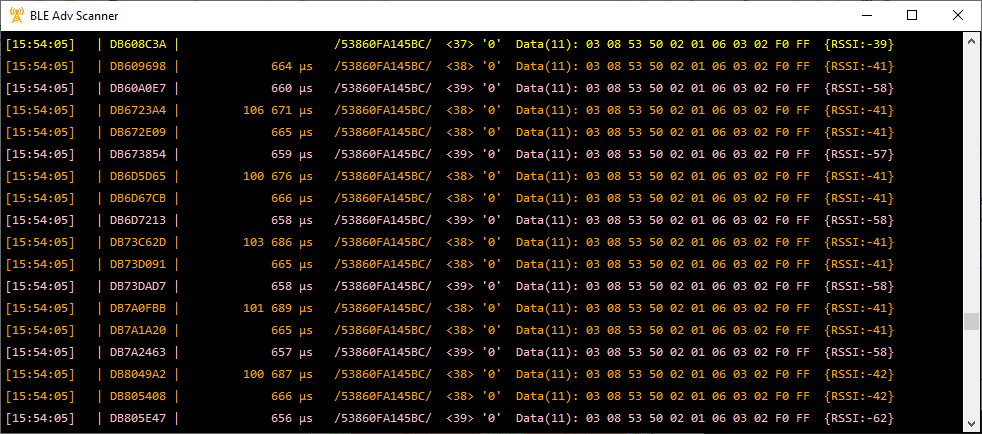This screenshot has height=434, width=982.
Task: Click the <39> channel in the DB673854 row
Action: click(x=460, y=154)
